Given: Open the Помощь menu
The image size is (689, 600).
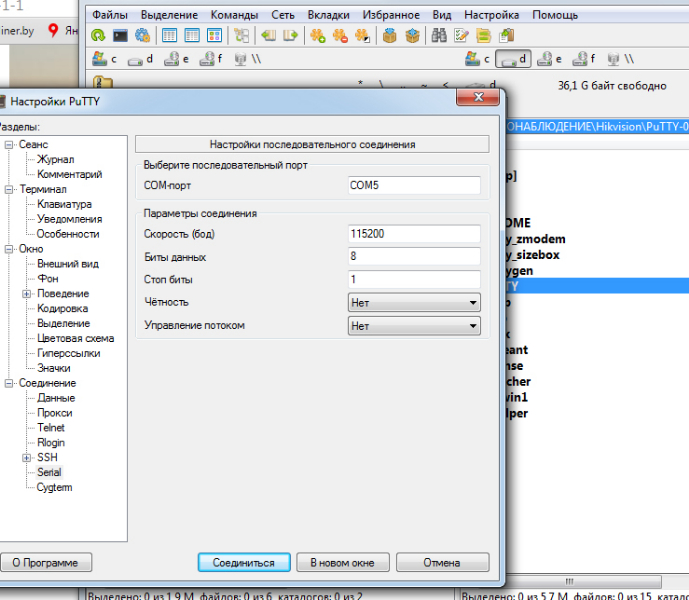Looking at the screenshot, I should tap(555, 15).
